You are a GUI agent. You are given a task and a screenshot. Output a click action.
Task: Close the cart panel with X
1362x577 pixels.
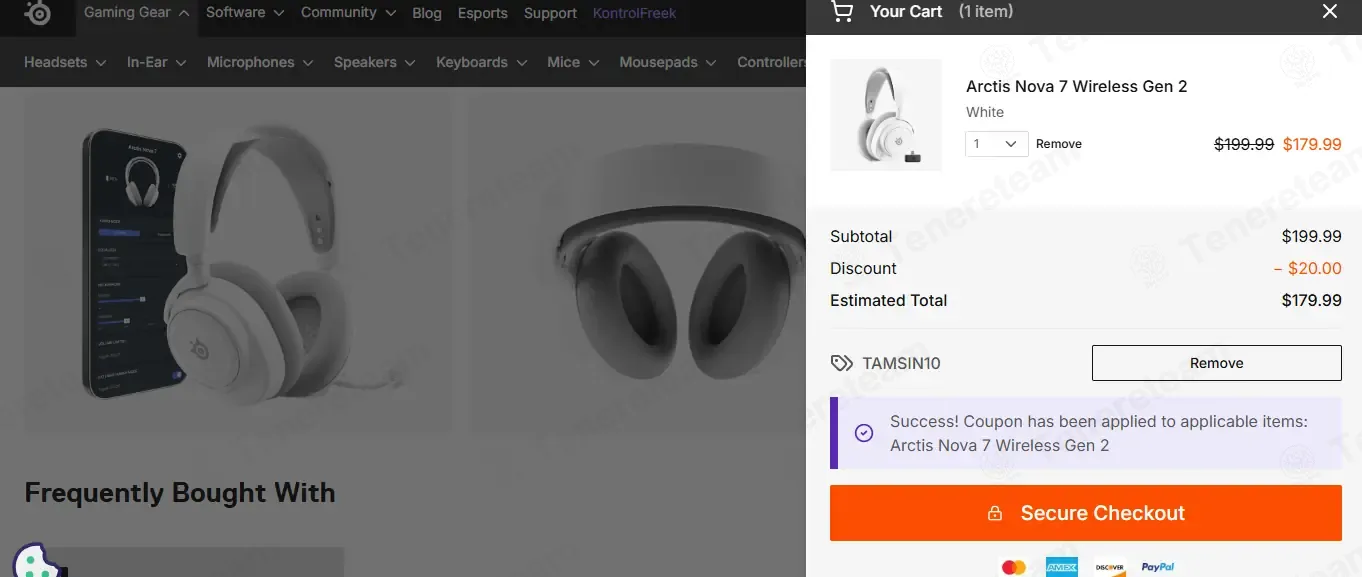coord(1330,11)
